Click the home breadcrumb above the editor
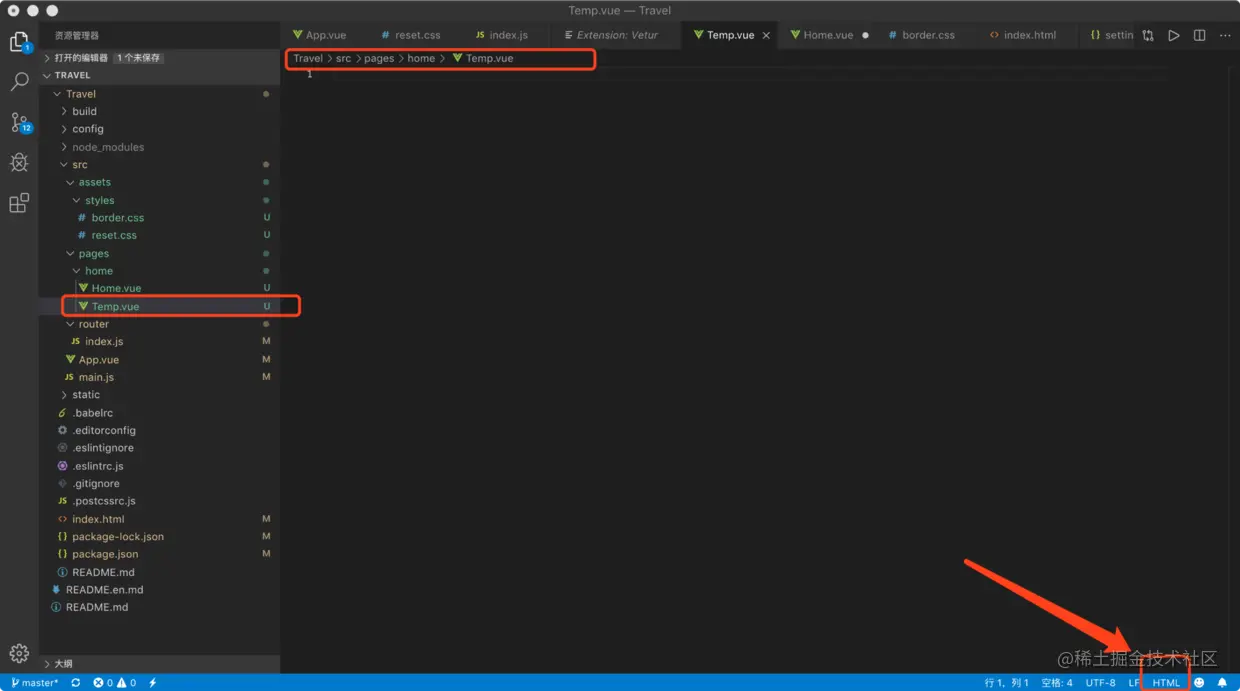 pos(421,58)
